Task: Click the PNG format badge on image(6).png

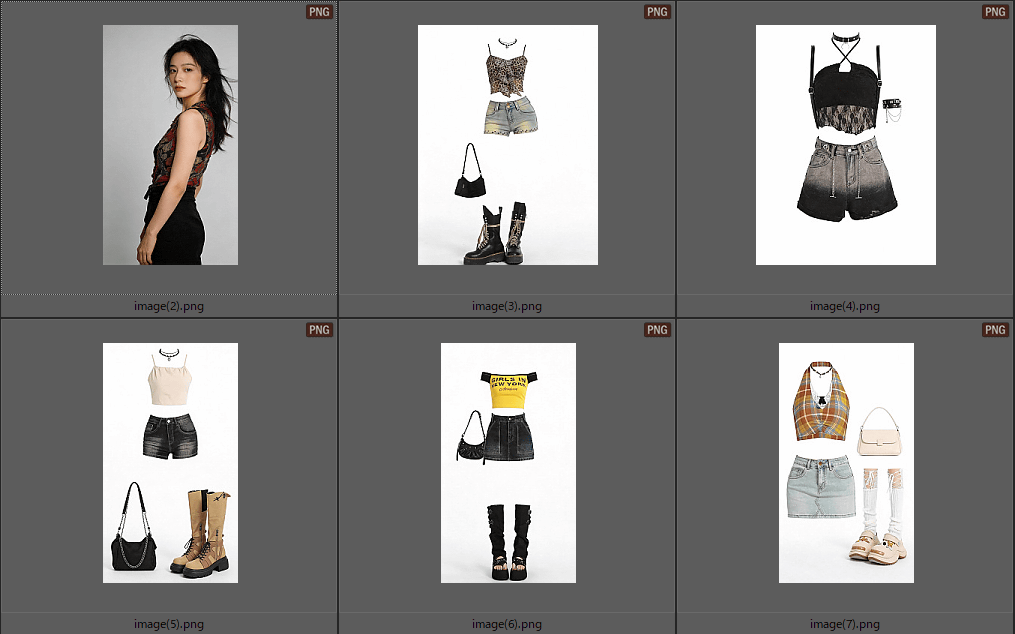Action: [x=657, y=330]
